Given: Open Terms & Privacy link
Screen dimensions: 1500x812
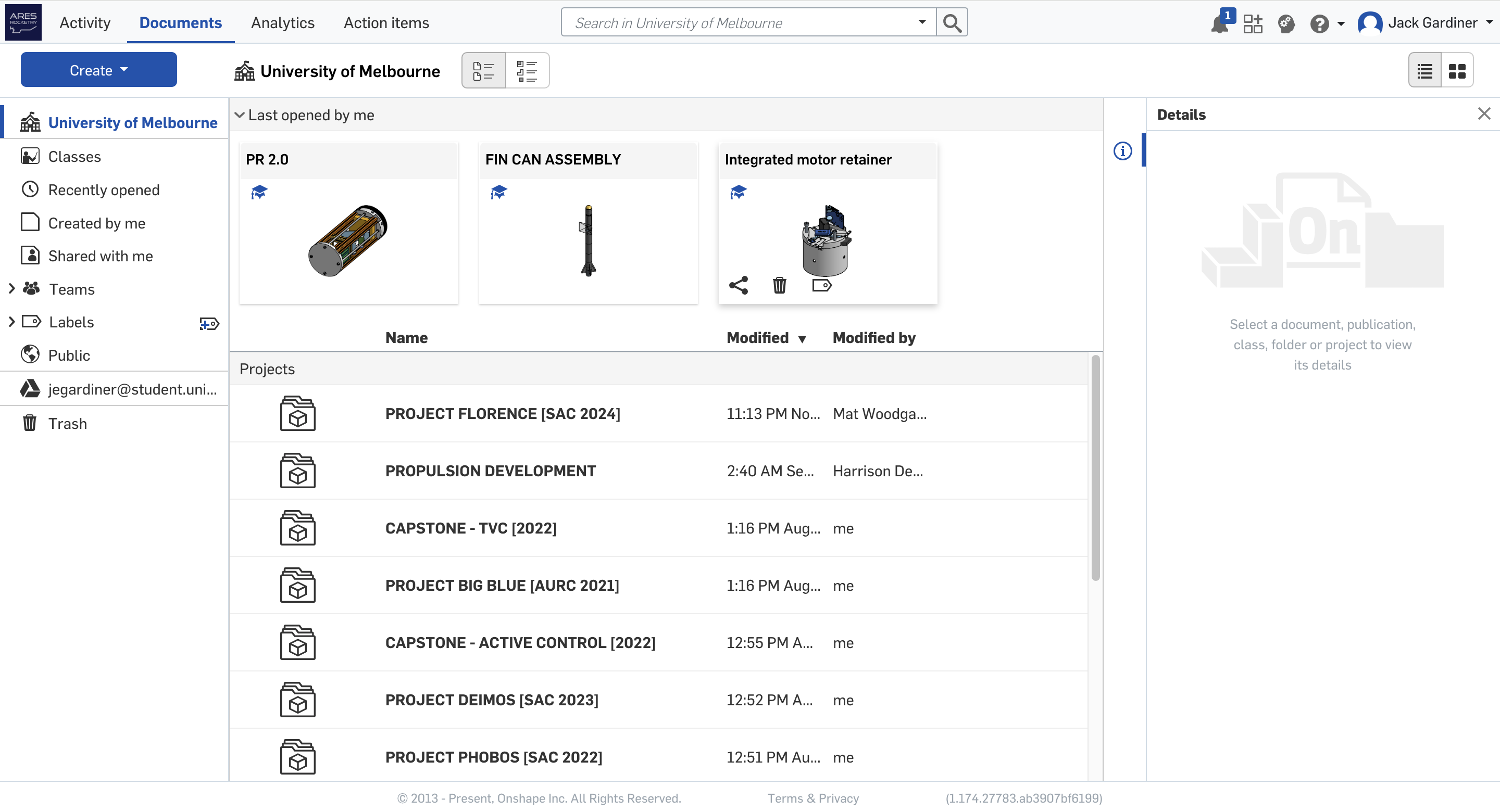Looking at the screenshot, I should coord(813,798).
